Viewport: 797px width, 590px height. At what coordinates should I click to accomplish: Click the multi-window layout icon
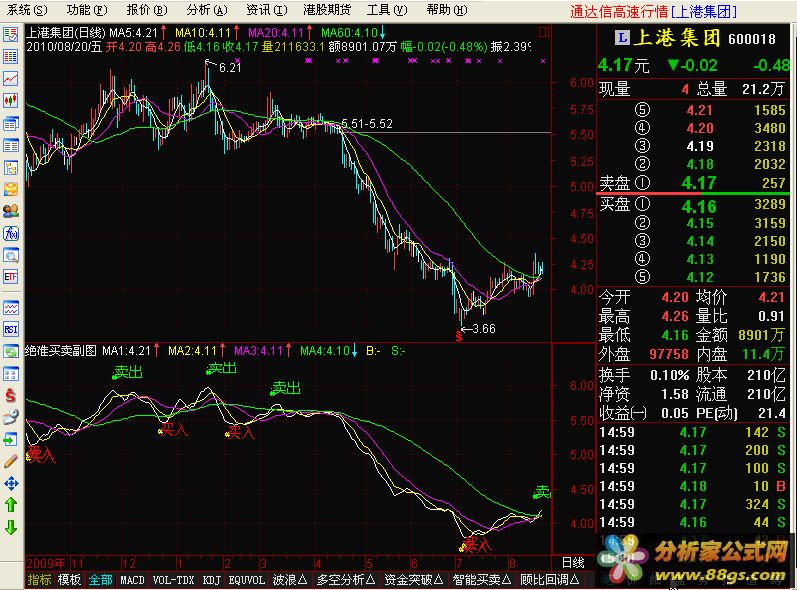pos(11,374)
